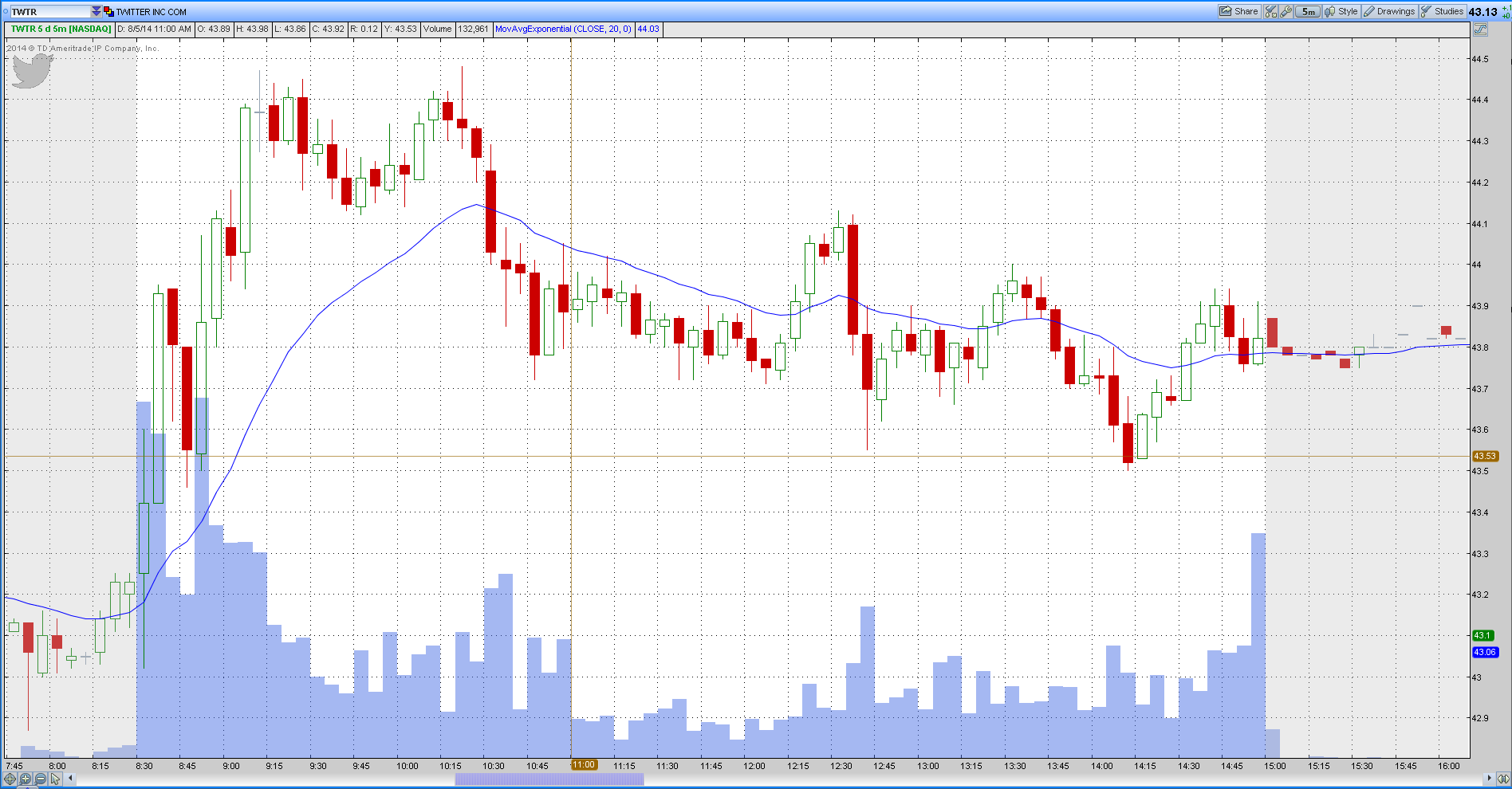The width and height of the screenshot is (1512, 789).
Task: Click the green 43.1 price bubble
Action: pyautogui.click(x=1482, y=636)
